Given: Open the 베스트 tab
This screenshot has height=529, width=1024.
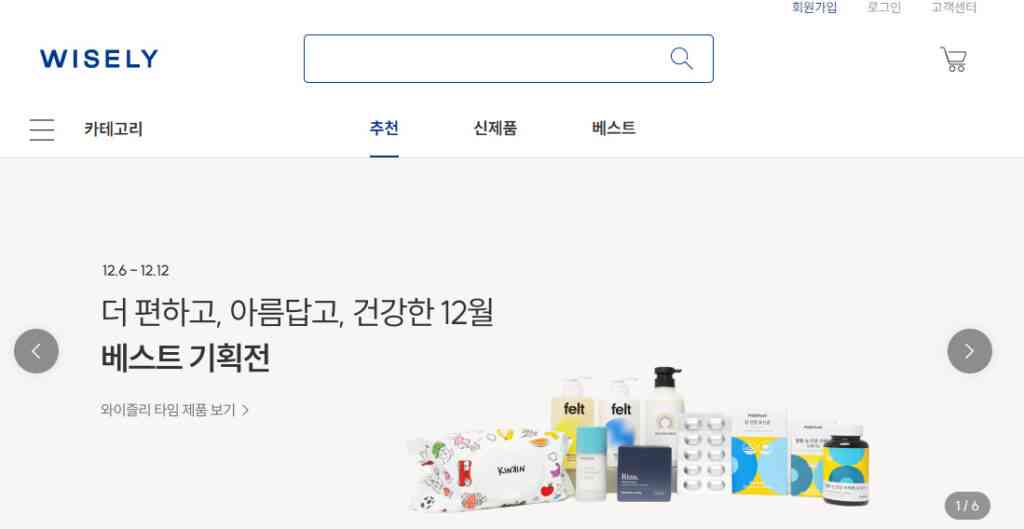Looking at the screenshot, I should pyautogui.click(x=613, y=128).
